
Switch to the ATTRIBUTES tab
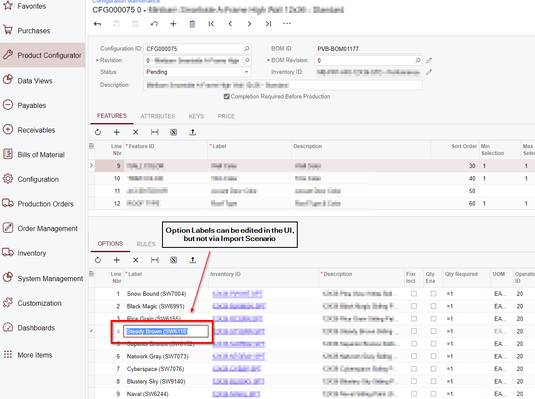pos(158,116)
